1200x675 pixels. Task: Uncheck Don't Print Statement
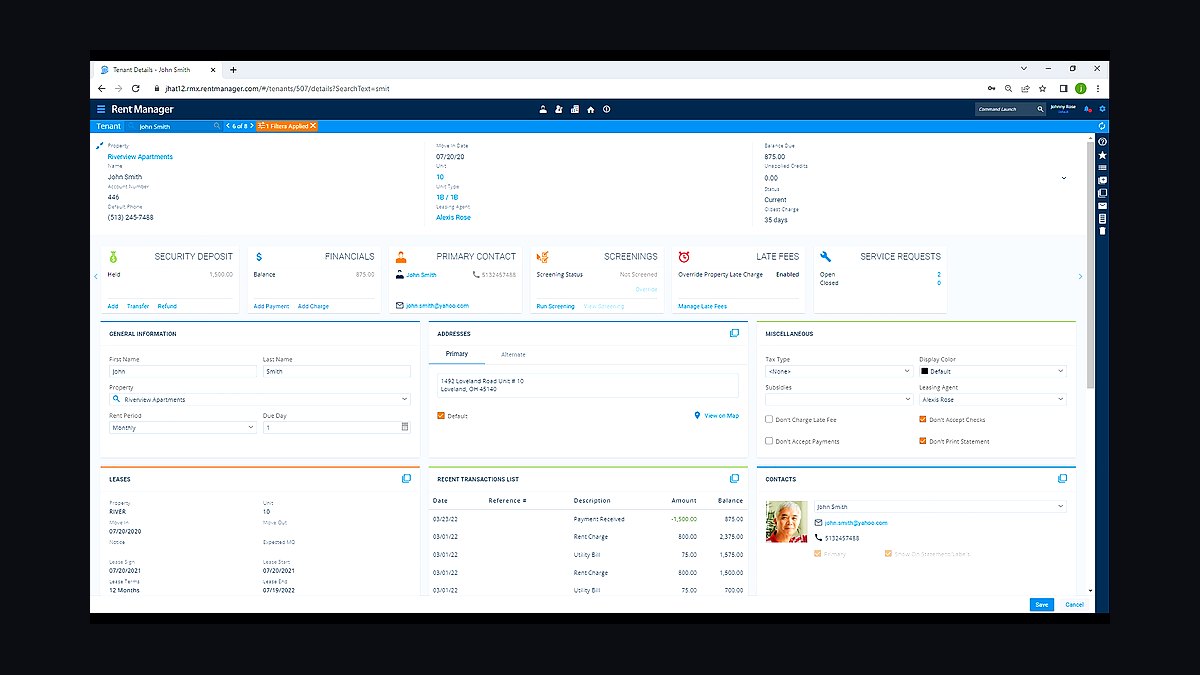(x=923, y=441)
